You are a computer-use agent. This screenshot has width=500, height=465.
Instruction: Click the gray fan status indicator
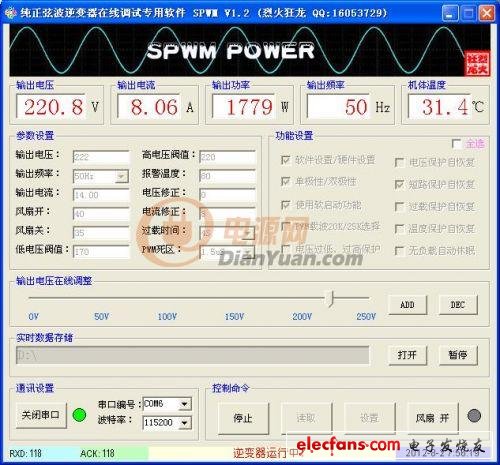474,416
